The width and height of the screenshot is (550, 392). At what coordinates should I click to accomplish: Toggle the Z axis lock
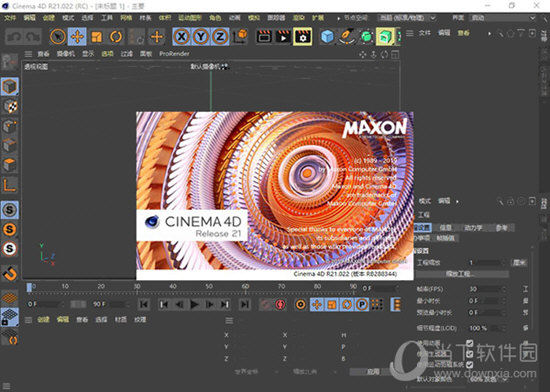[220, 36]
